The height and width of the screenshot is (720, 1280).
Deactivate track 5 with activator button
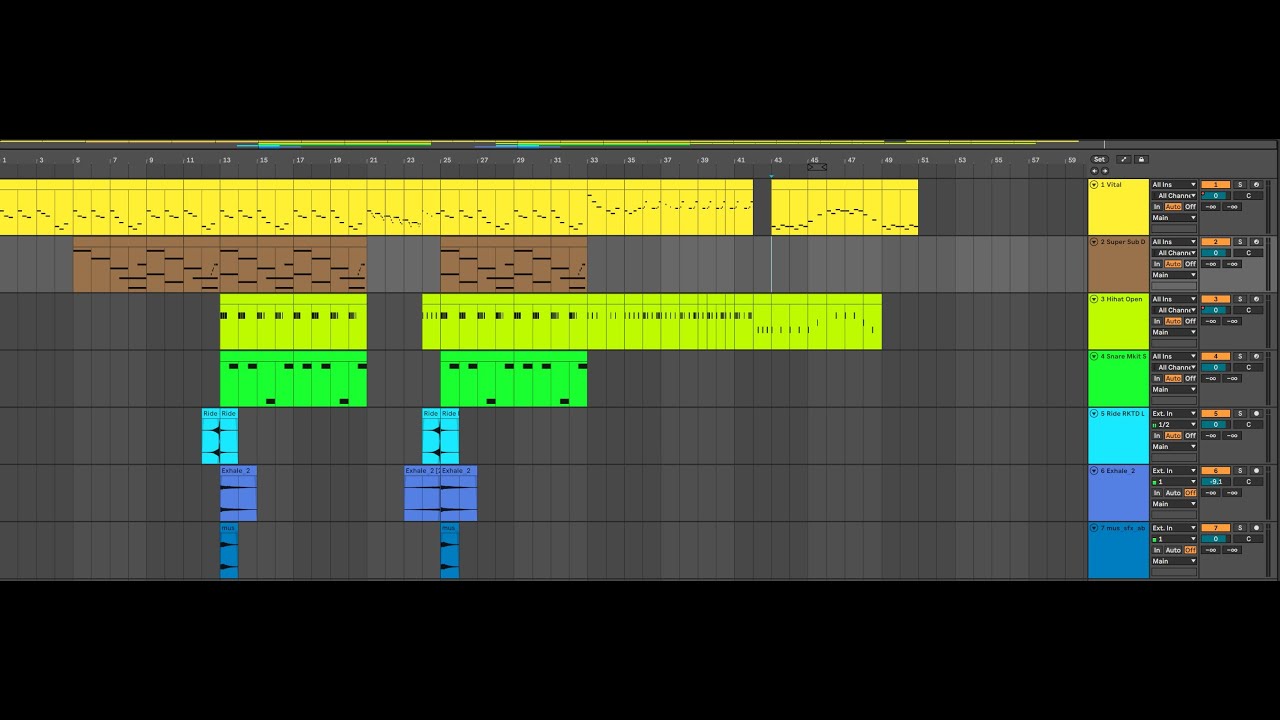pos(1216,413)
